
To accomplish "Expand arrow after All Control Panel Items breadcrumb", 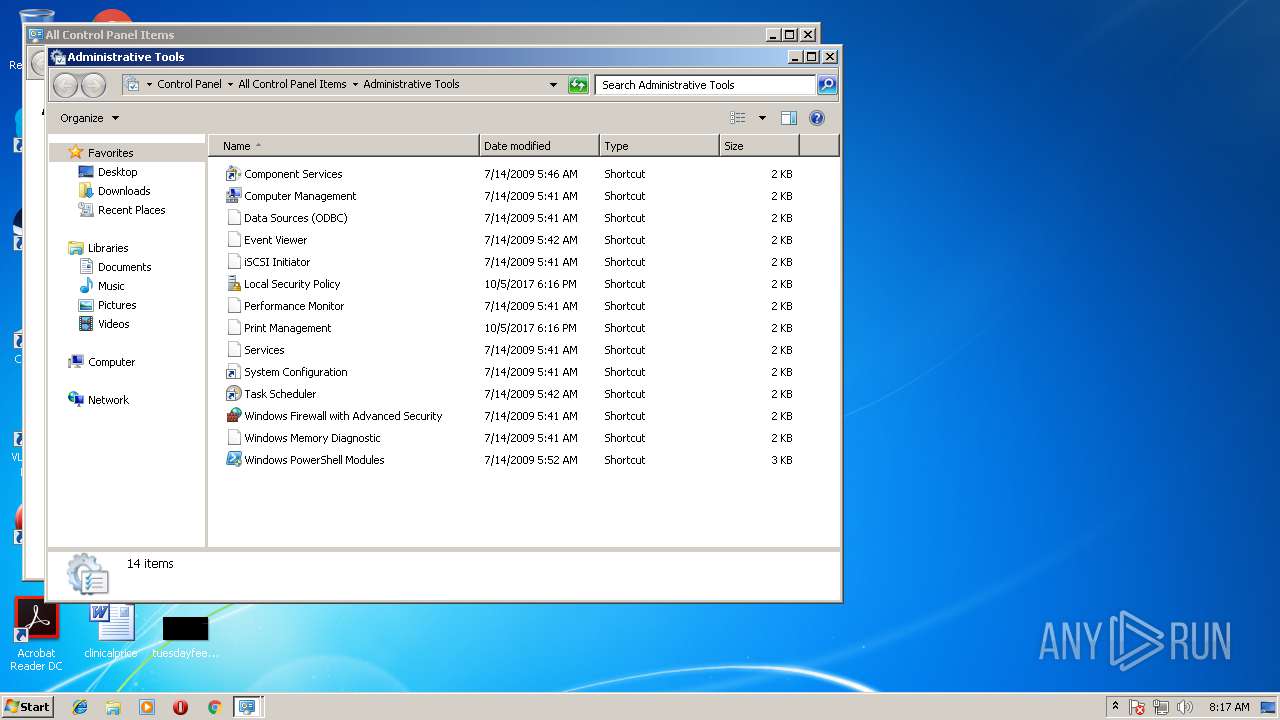I will (x=355, y=85).
